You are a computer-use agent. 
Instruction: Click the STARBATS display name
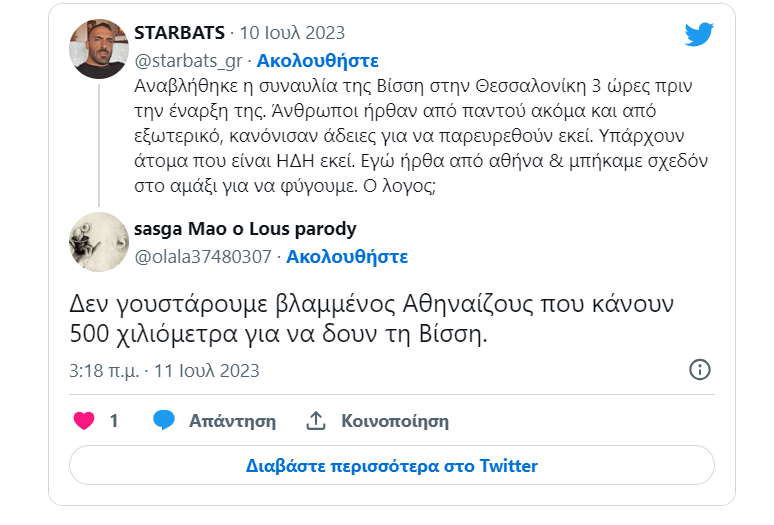click(179, 33)
